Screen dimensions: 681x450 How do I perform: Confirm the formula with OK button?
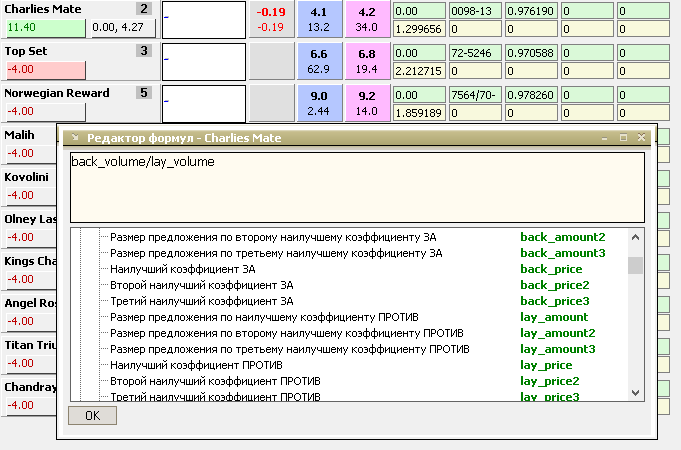[x=93, y=416]
